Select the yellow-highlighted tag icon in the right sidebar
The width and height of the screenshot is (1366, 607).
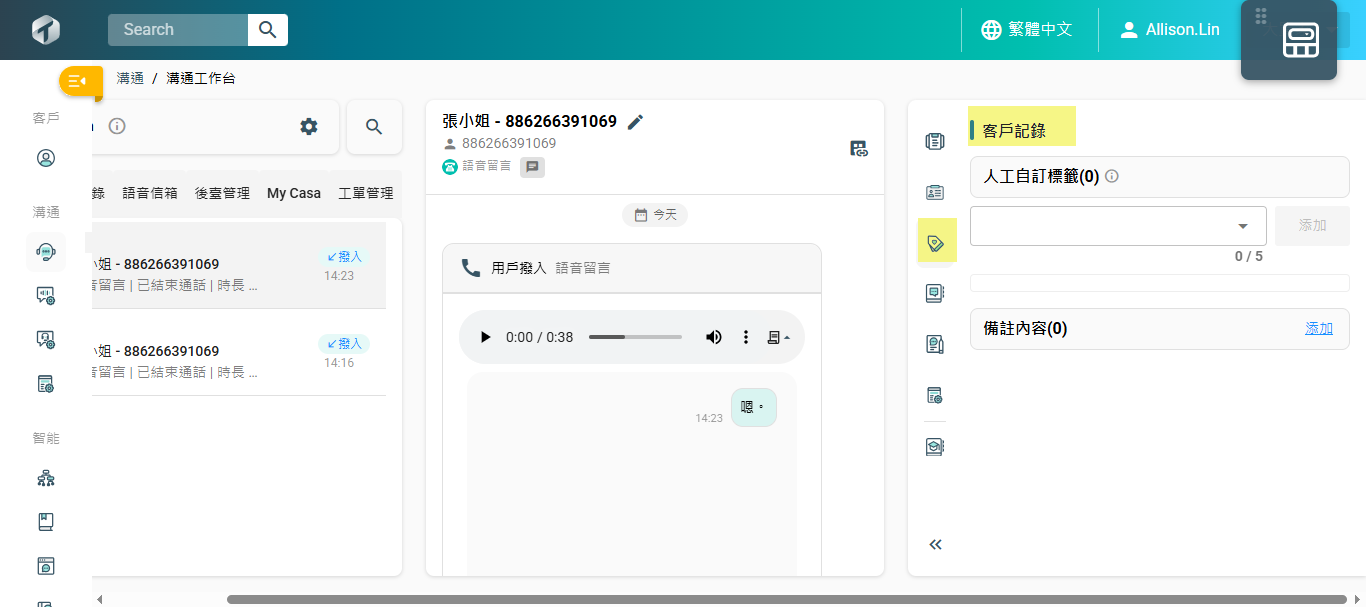pos(936,242)
